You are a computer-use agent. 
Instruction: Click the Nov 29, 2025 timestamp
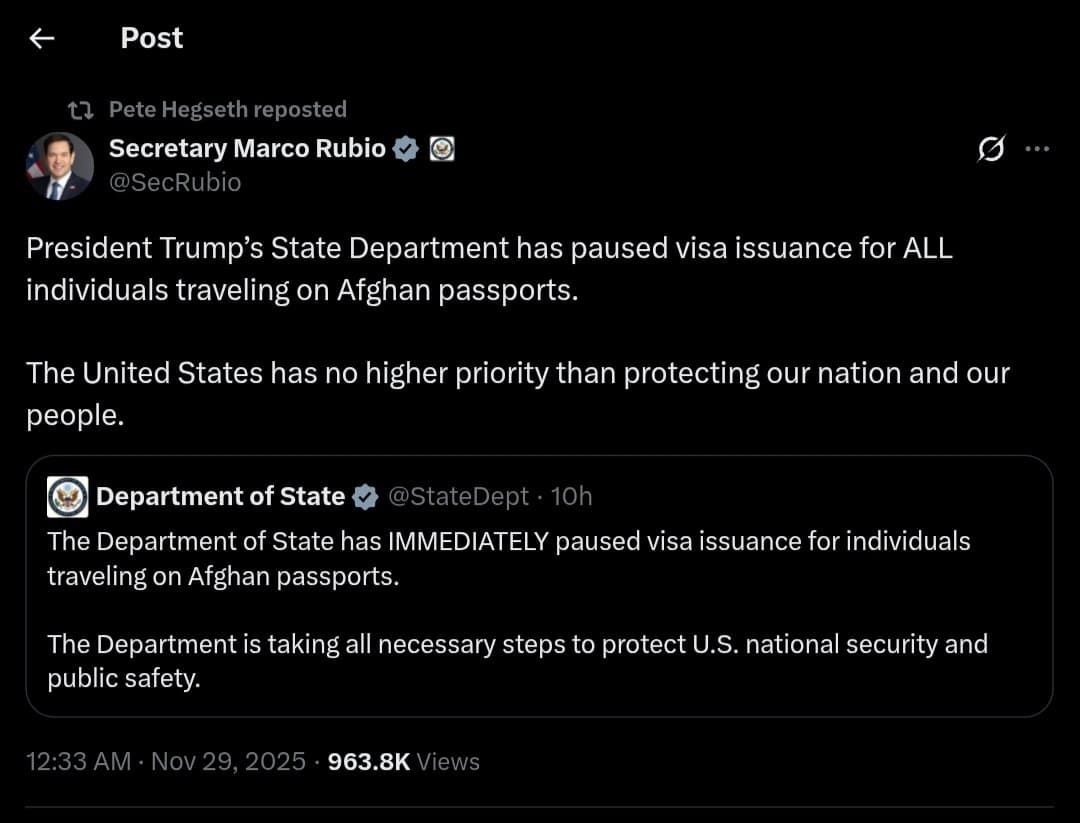click(228, 761)
